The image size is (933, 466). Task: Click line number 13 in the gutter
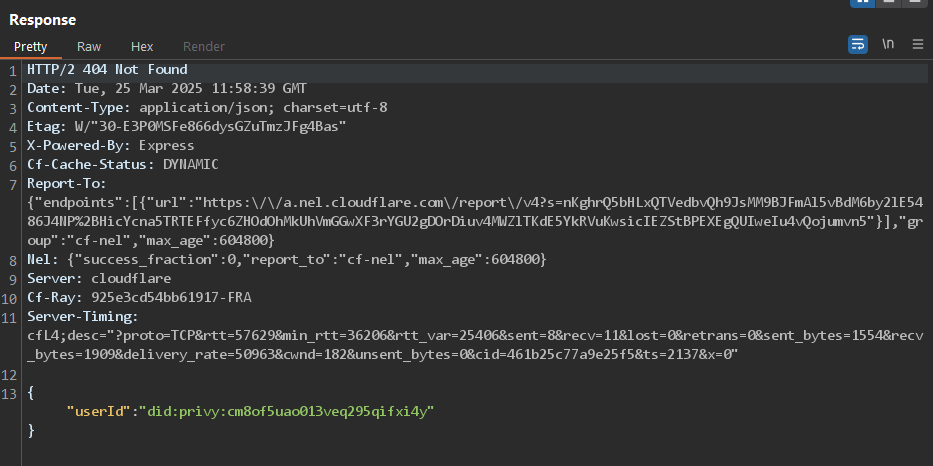pos(10,393)
